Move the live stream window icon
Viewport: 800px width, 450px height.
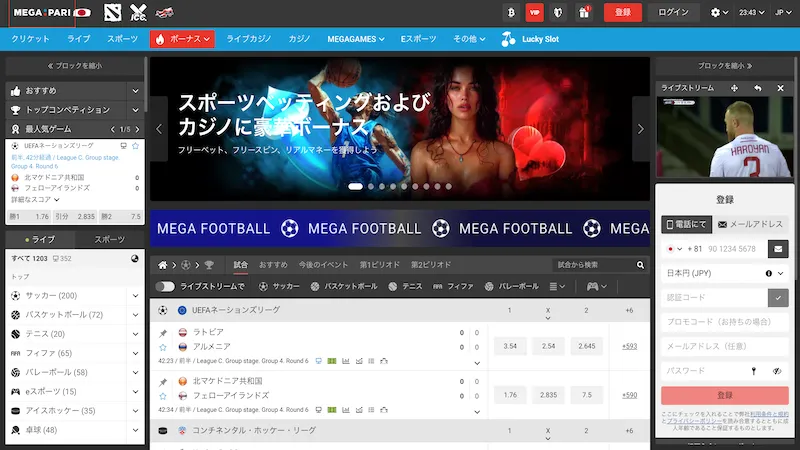(734, 88)
